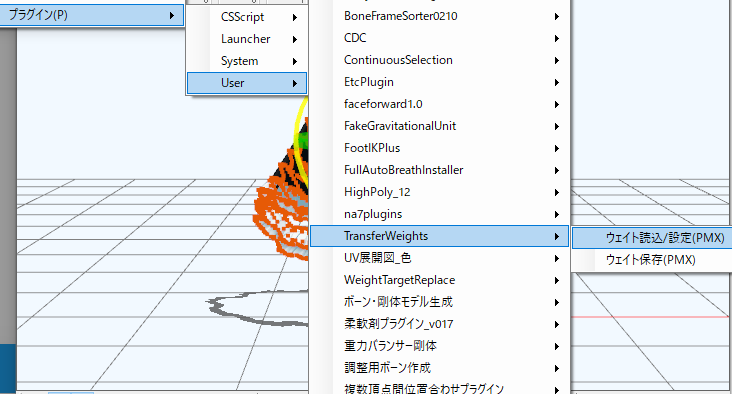The height and width of the screenshot is (394, 732).
Task: Open the UV展開図_色 plugin entry
Action: click(x=439, y=258)
